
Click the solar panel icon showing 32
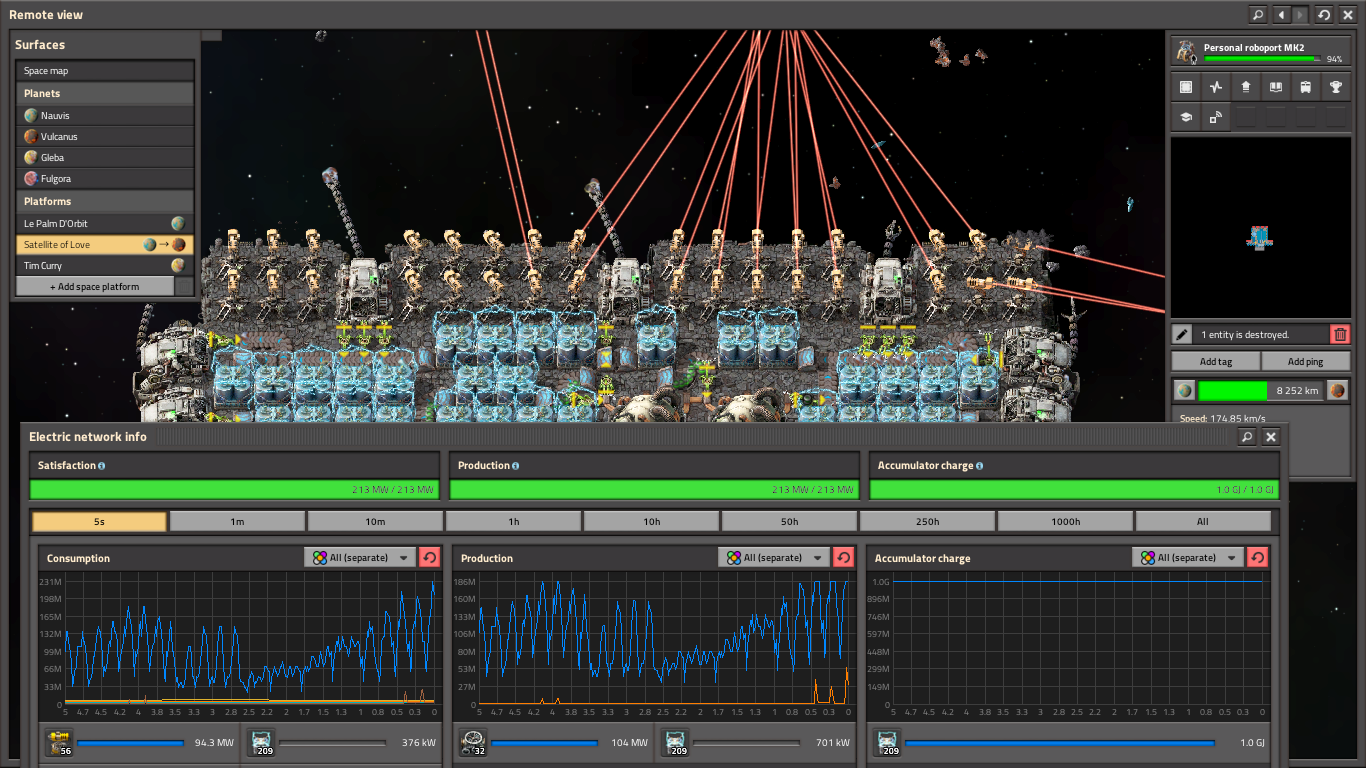[473, 742]
